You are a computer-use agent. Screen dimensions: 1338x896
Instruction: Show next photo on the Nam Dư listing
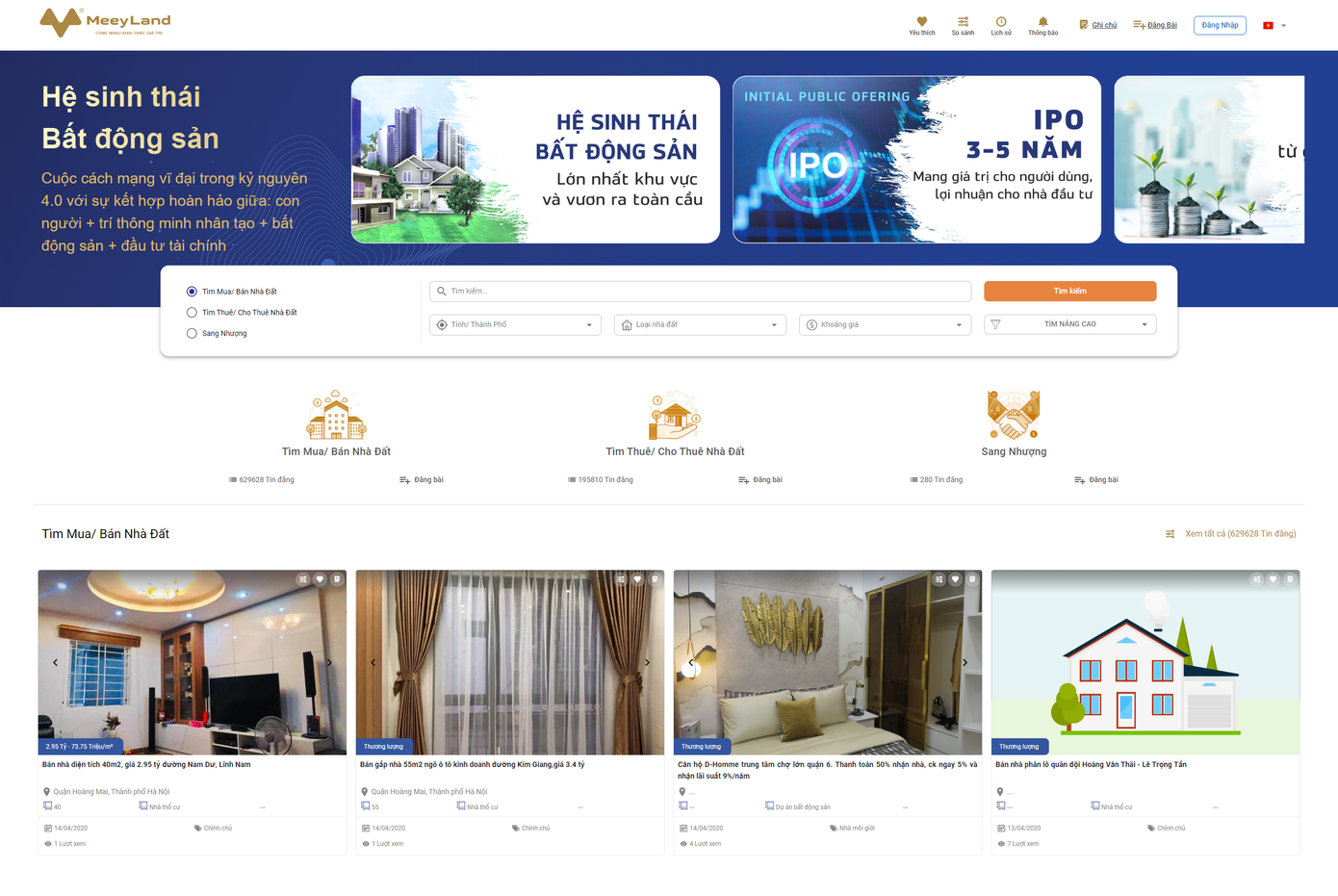coord(329,662)
